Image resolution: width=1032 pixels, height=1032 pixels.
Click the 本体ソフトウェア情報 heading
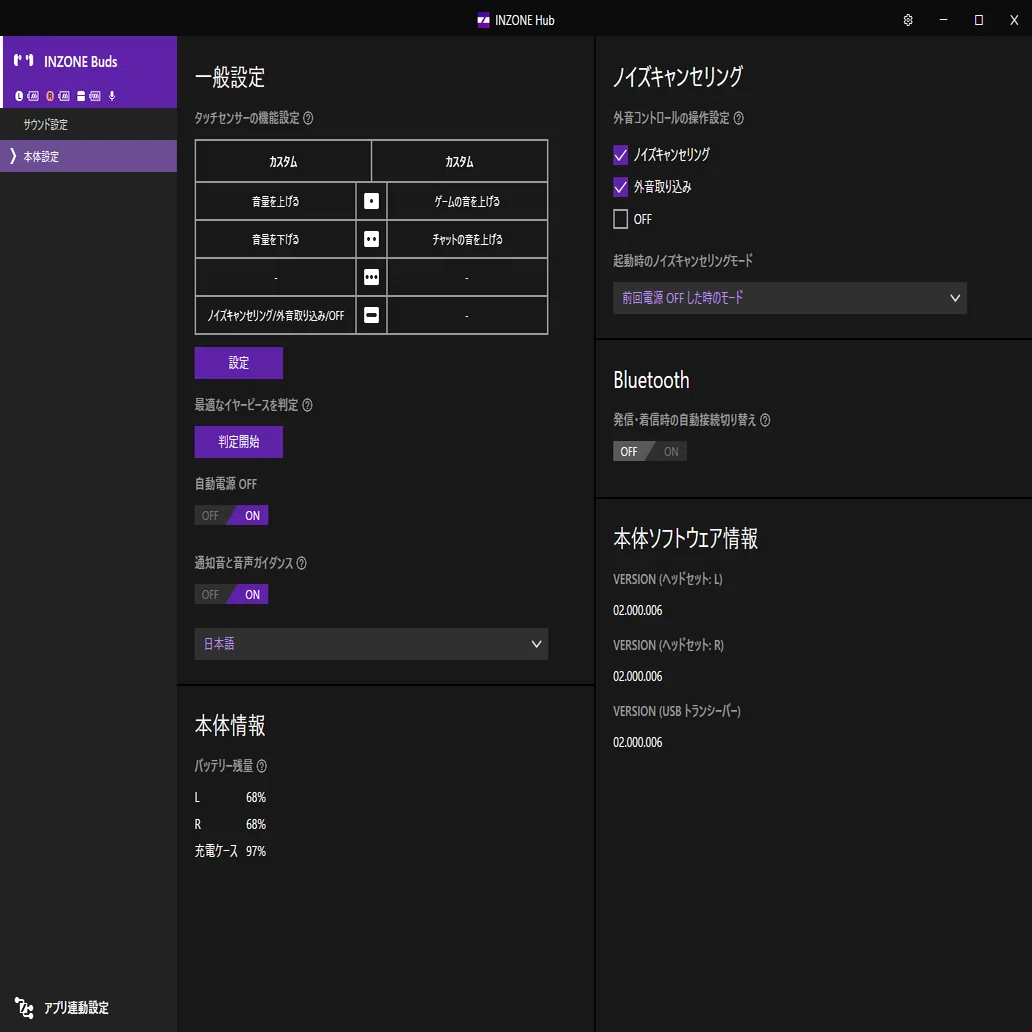685,538
